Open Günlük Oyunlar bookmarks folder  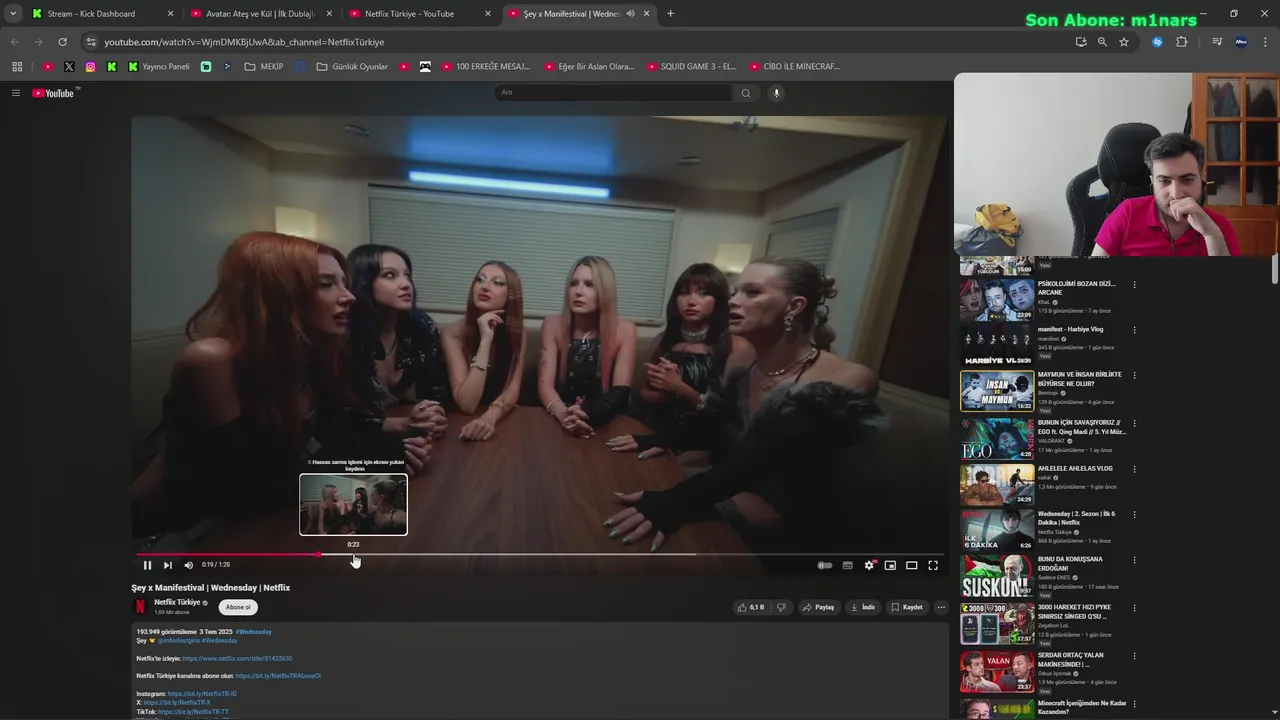point(352,67)
